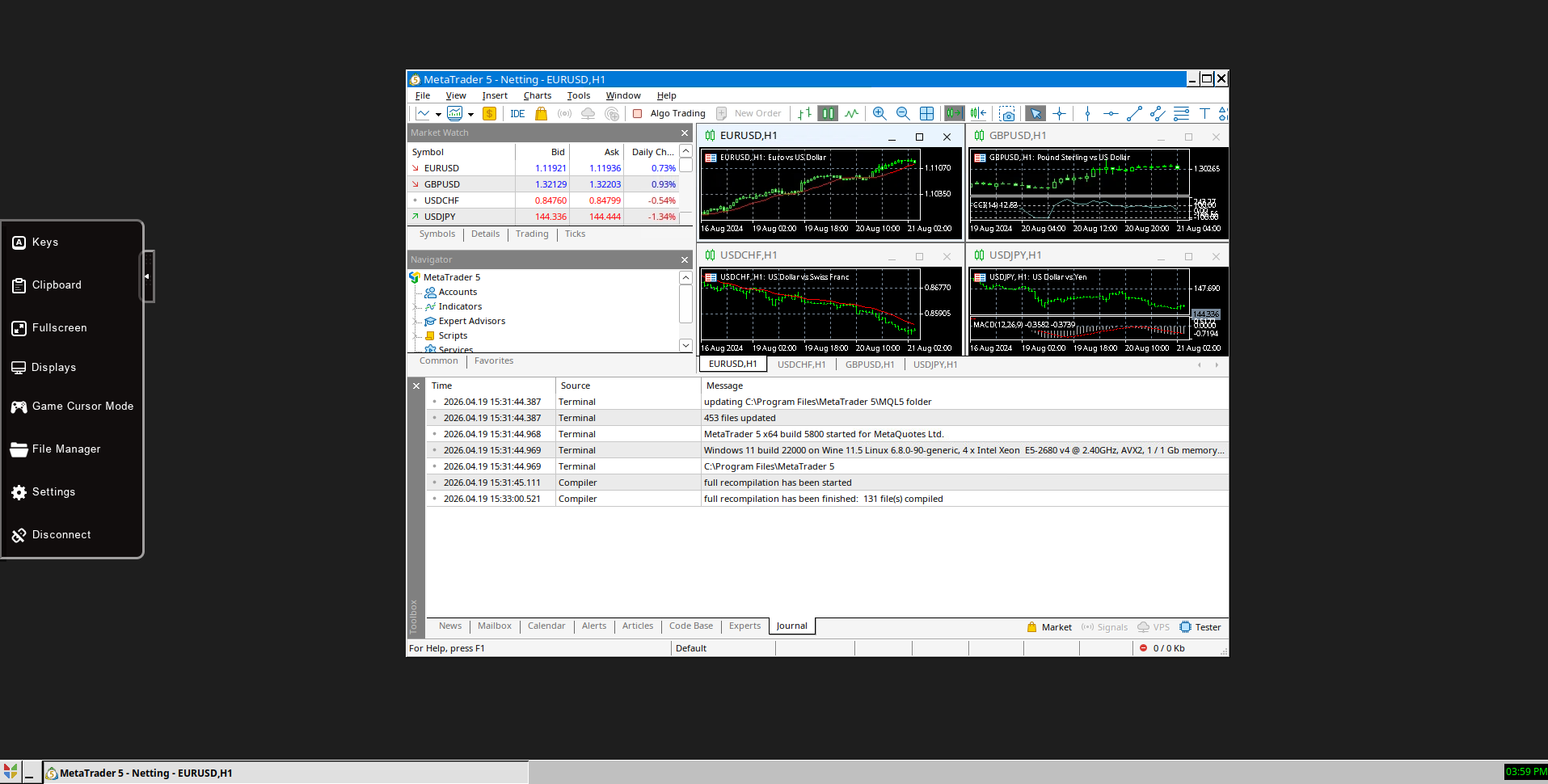This screenshot has height=784, width=1548.
Task: Close the Navigator panel
Action: (685, 260)
